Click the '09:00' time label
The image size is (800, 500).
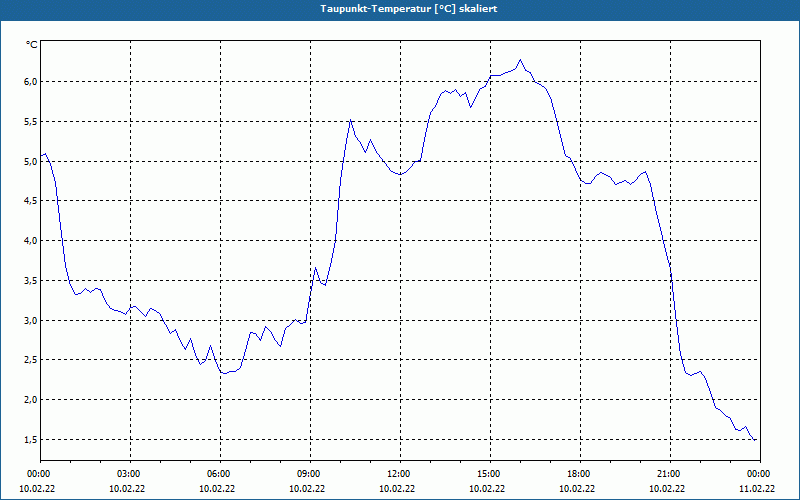pos(307,474)
